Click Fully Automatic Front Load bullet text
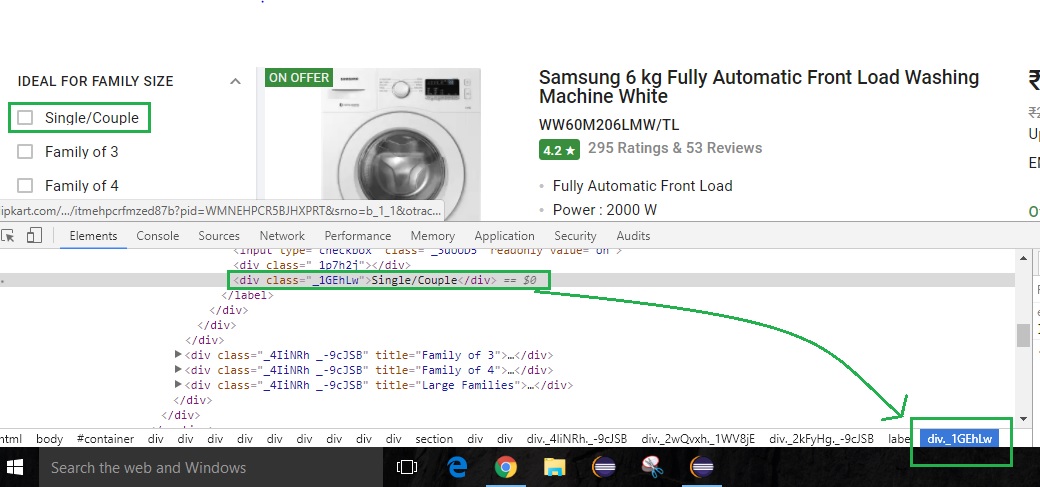 pos(642,186)
